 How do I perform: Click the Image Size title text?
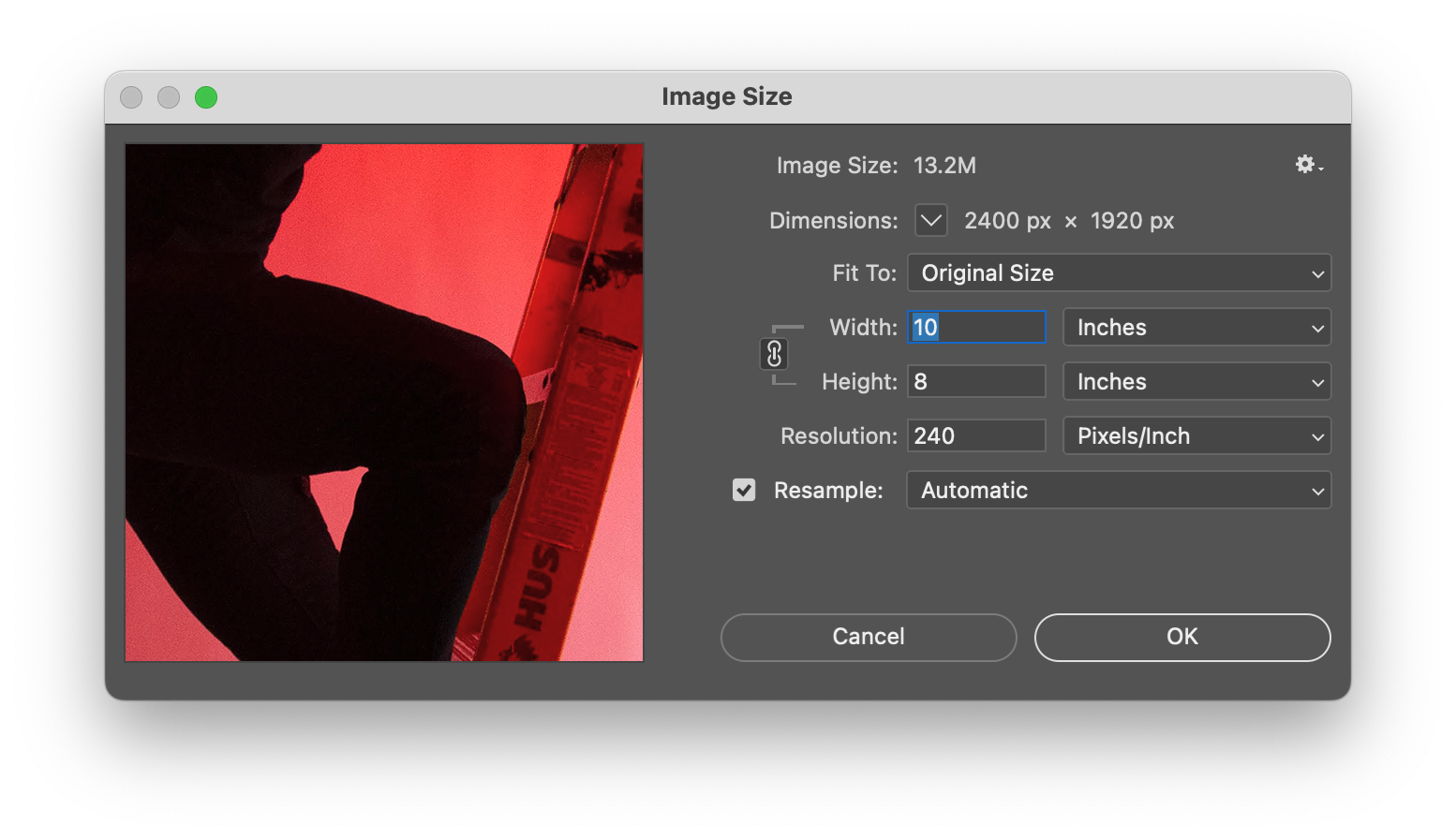[x=727, y=96]
